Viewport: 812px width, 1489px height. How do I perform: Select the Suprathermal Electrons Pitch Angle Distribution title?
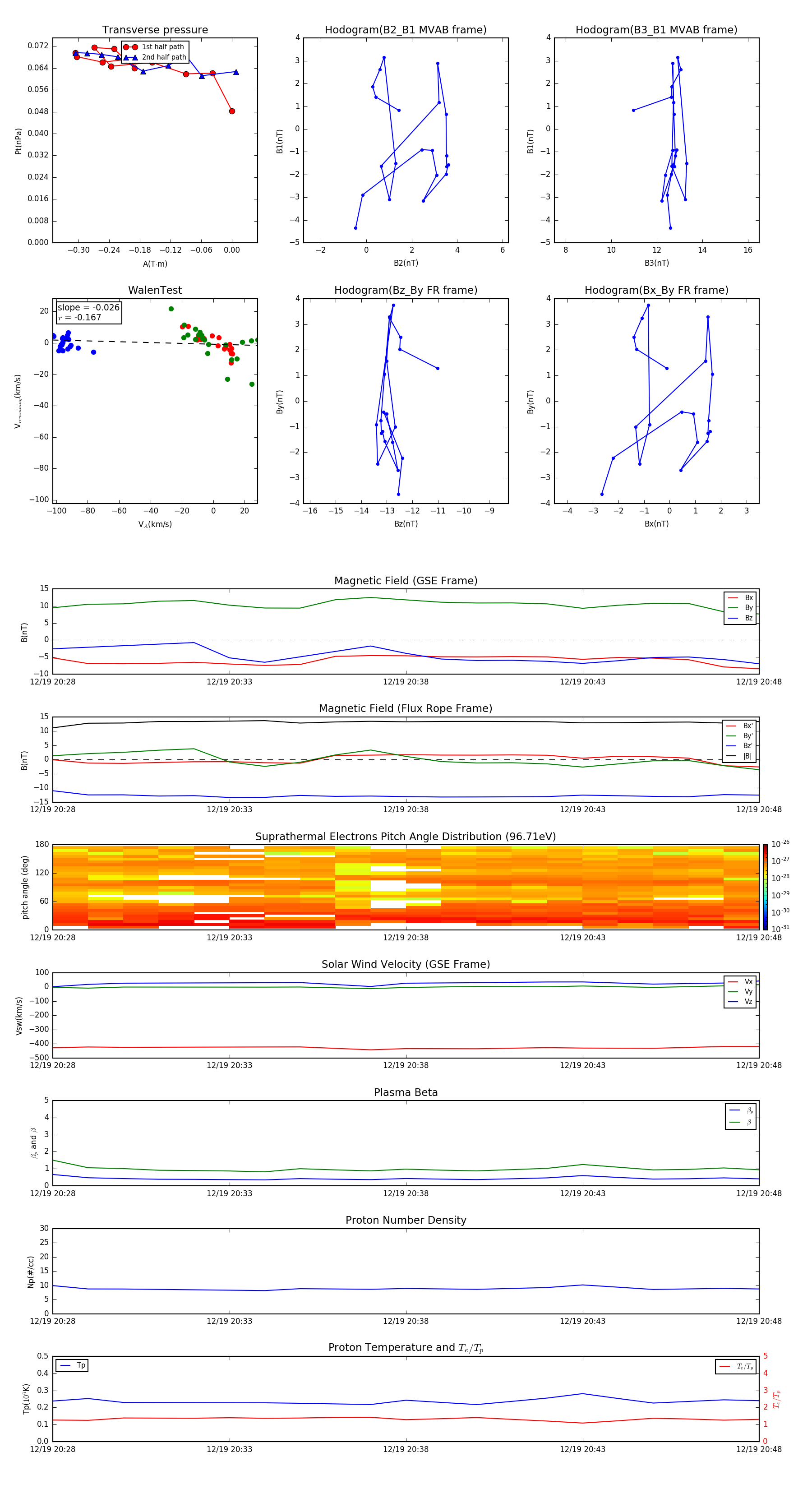pos(406,837)
